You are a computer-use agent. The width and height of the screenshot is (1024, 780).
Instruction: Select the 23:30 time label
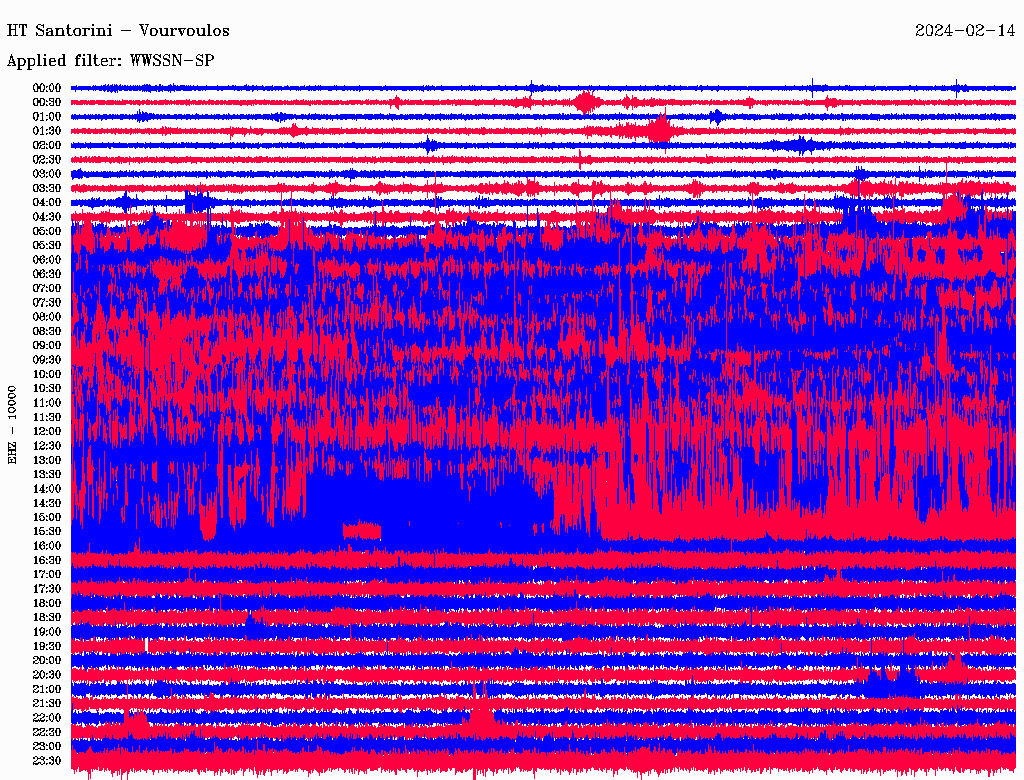[x=47, y=761]
